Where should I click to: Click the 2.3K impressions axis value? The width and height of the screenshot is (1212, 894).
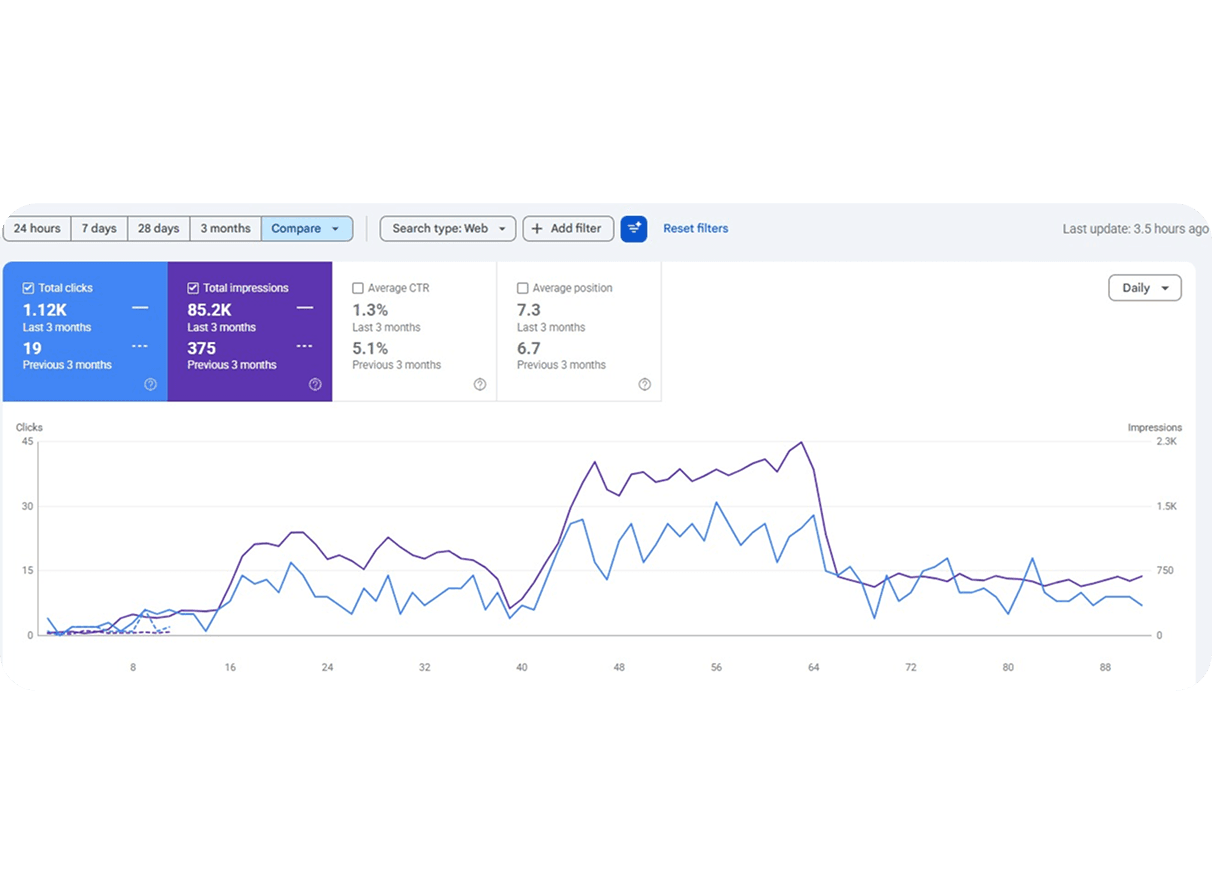pos(1168,441)
